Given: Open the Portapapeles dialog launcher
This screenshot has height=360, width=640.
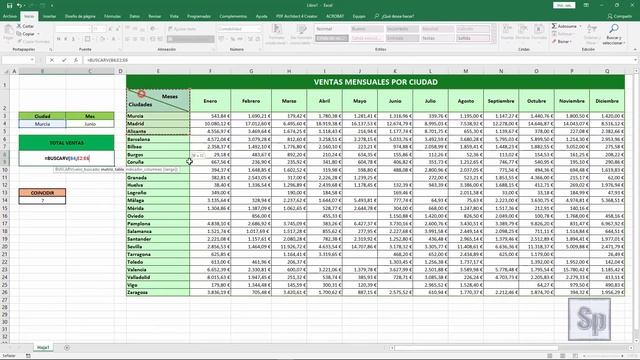Looking at the screenshot, I should click(51, 49).
